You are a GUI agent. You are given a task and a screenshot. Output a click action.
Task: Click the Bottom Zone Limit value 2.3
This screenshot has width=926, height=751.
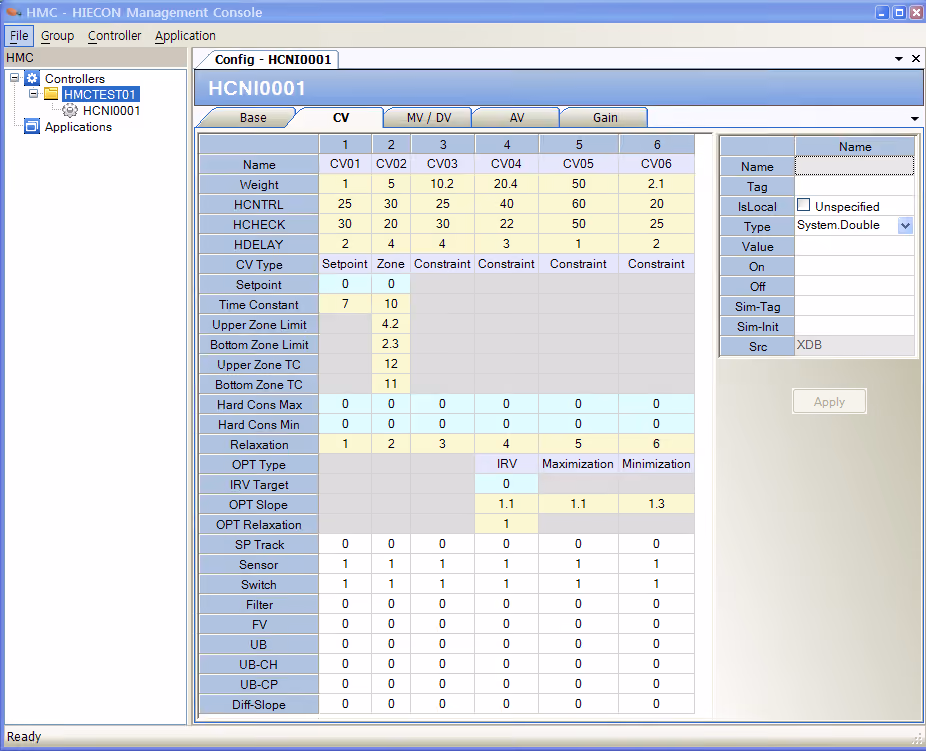click(391, 344)
